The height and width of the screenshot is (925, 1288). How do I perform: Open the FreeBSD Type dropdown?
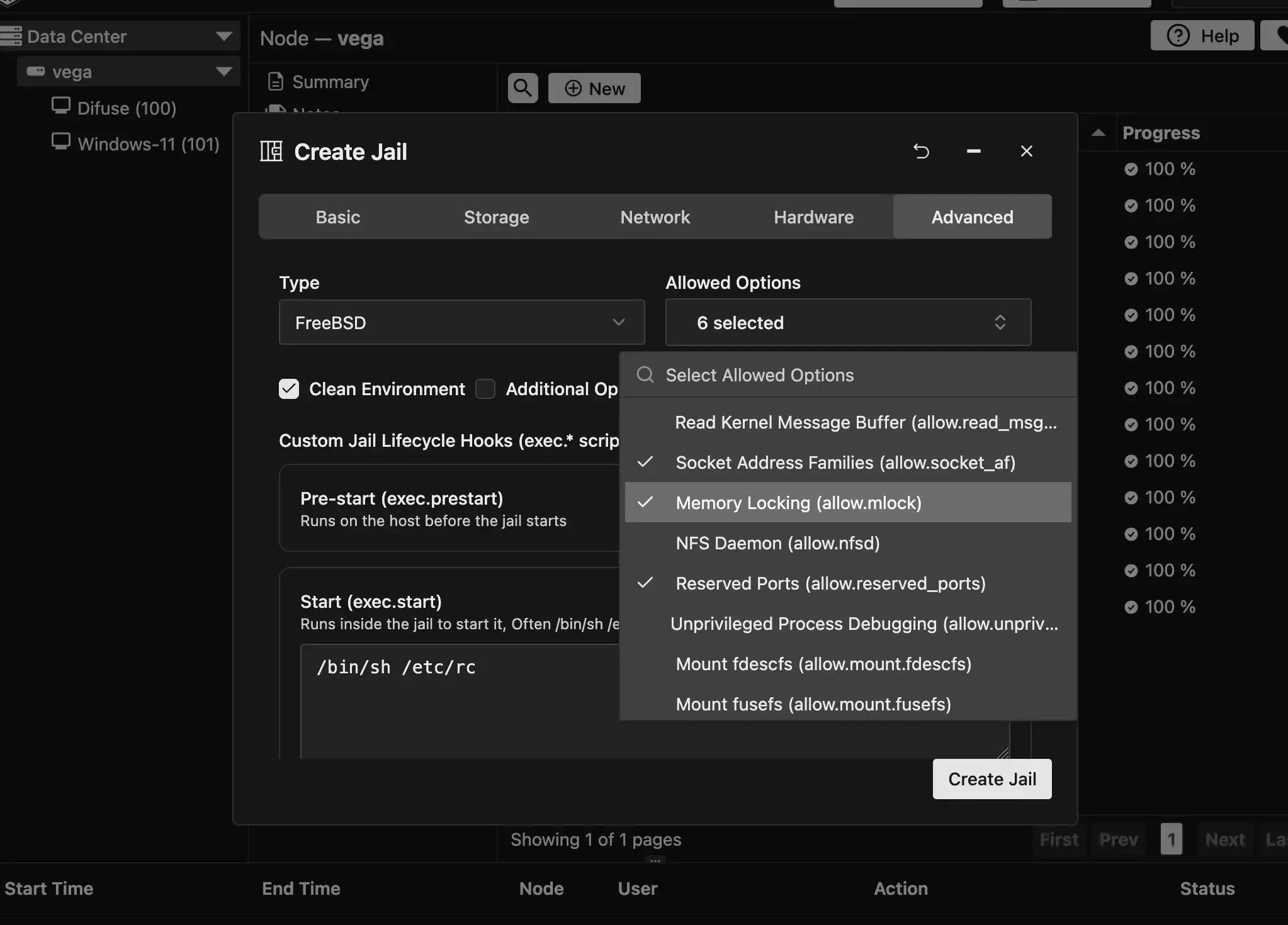click(x=461, y=323)
